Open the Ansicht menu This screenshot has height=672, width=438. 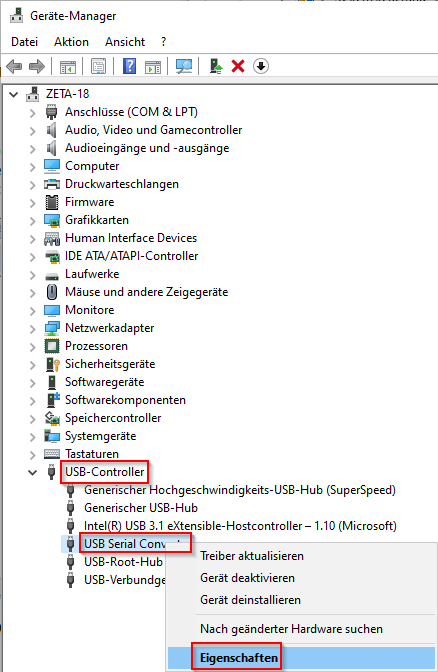tap(125, 42)
